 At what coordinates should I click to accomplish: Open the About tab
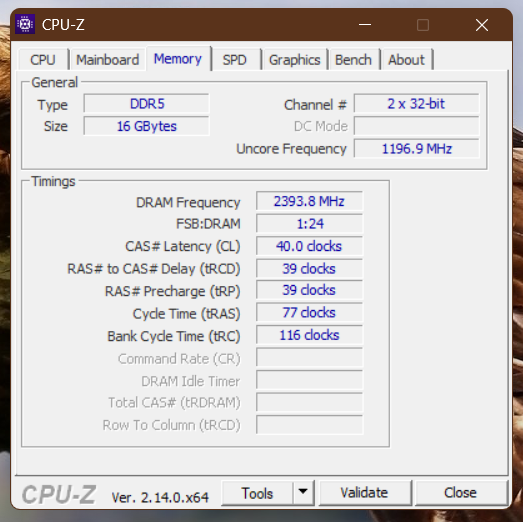coord(406,60)
